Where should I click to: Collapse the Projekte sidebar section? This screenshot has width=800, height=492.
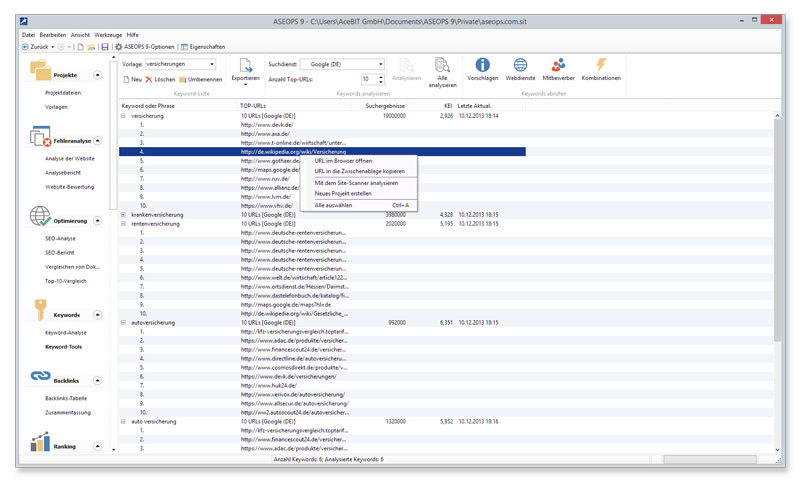pos(97,75)
